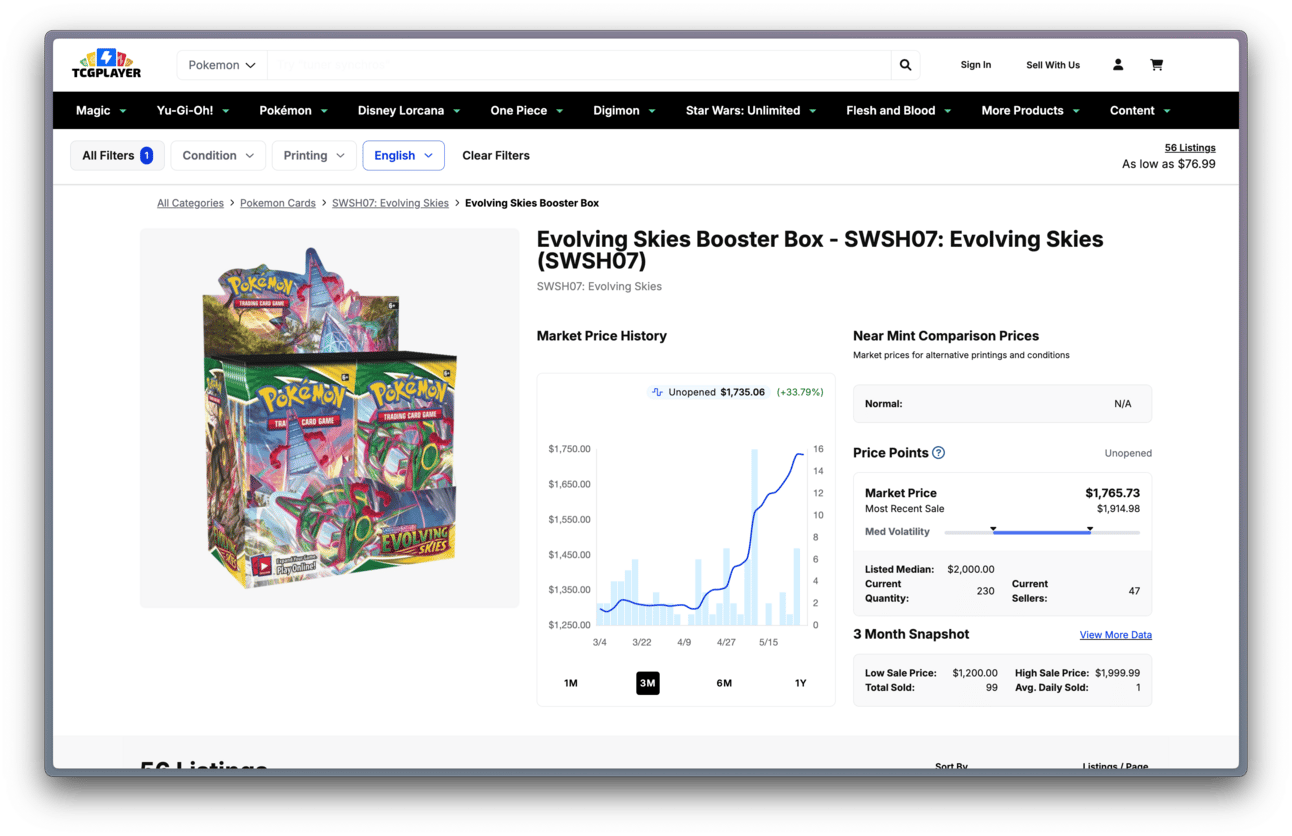The image size is (1292, 836).
Task: Expand the Disney Lorcana menu
Action: (x=409, y=111)
